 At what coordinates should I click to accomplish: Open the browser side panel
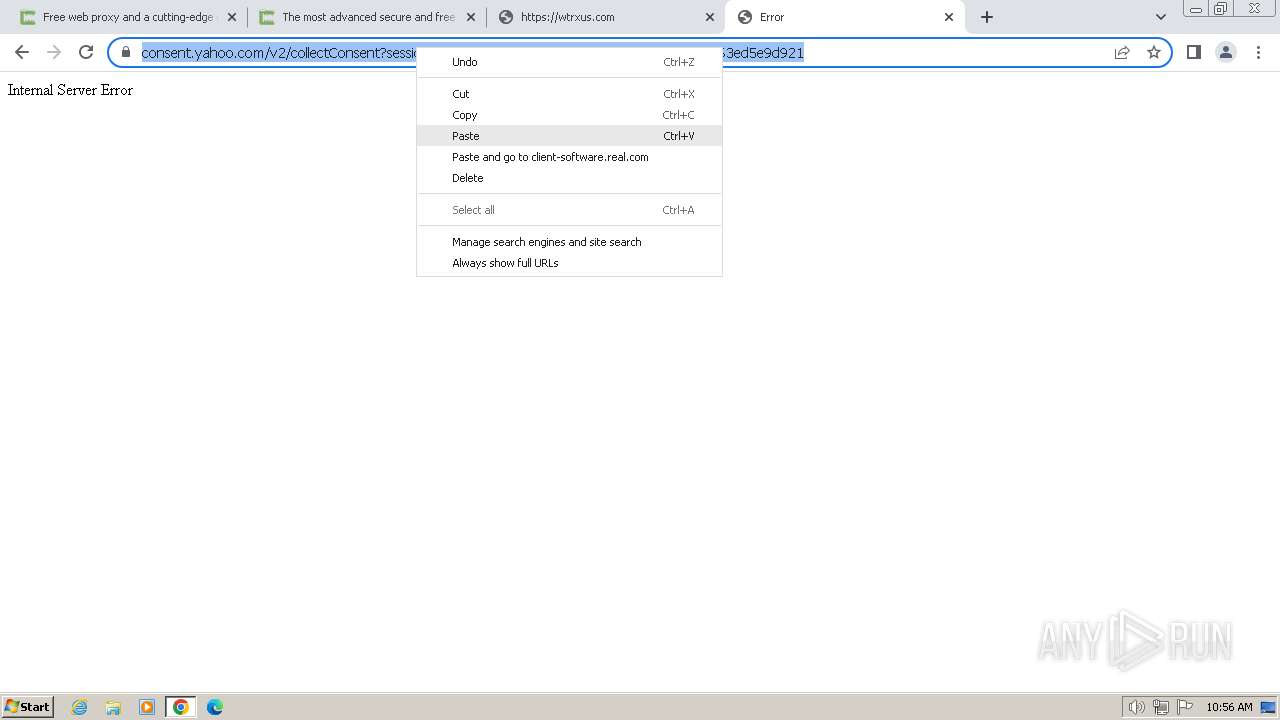1193,52
